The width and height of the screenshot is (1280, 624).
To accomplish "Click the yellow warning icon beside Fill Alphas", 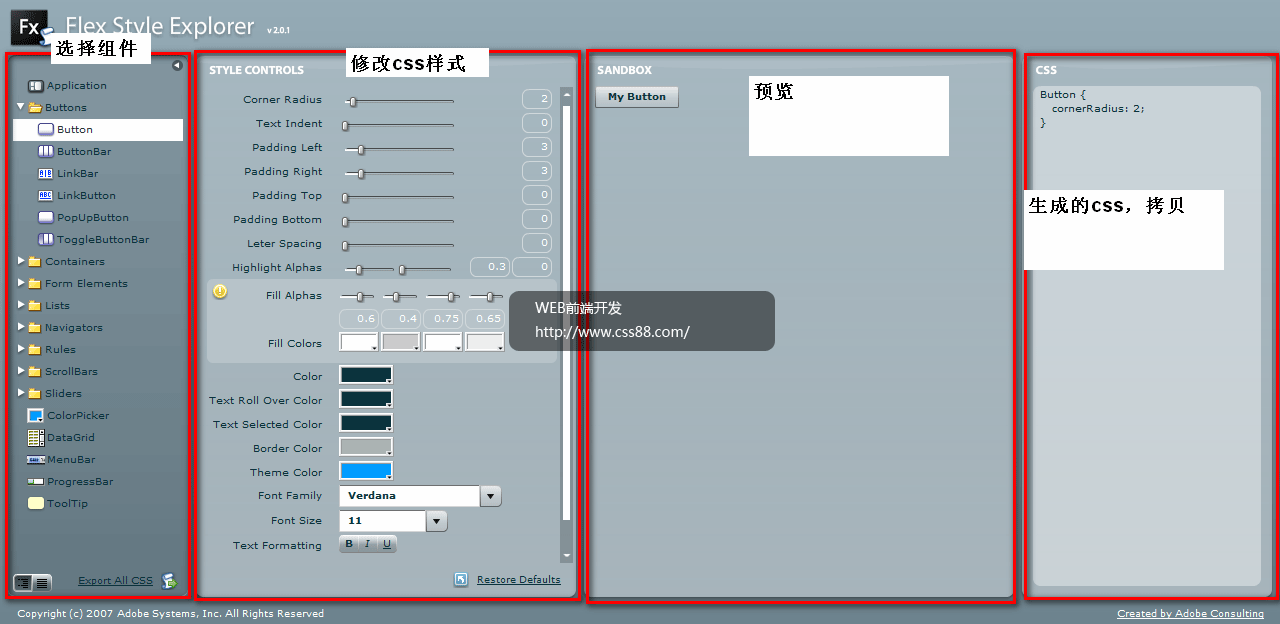I will click(x=220, y=292).
